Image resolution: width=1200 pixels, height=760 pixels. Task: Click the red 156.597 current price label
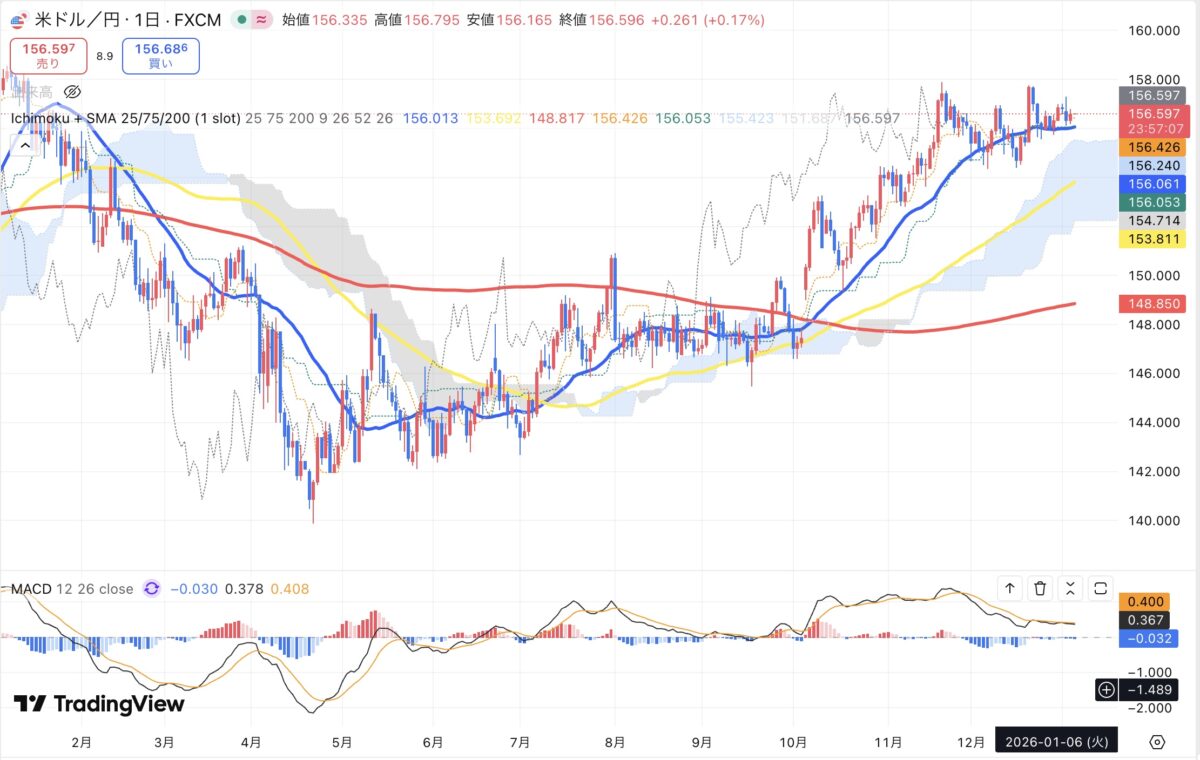coord(1155,114)
